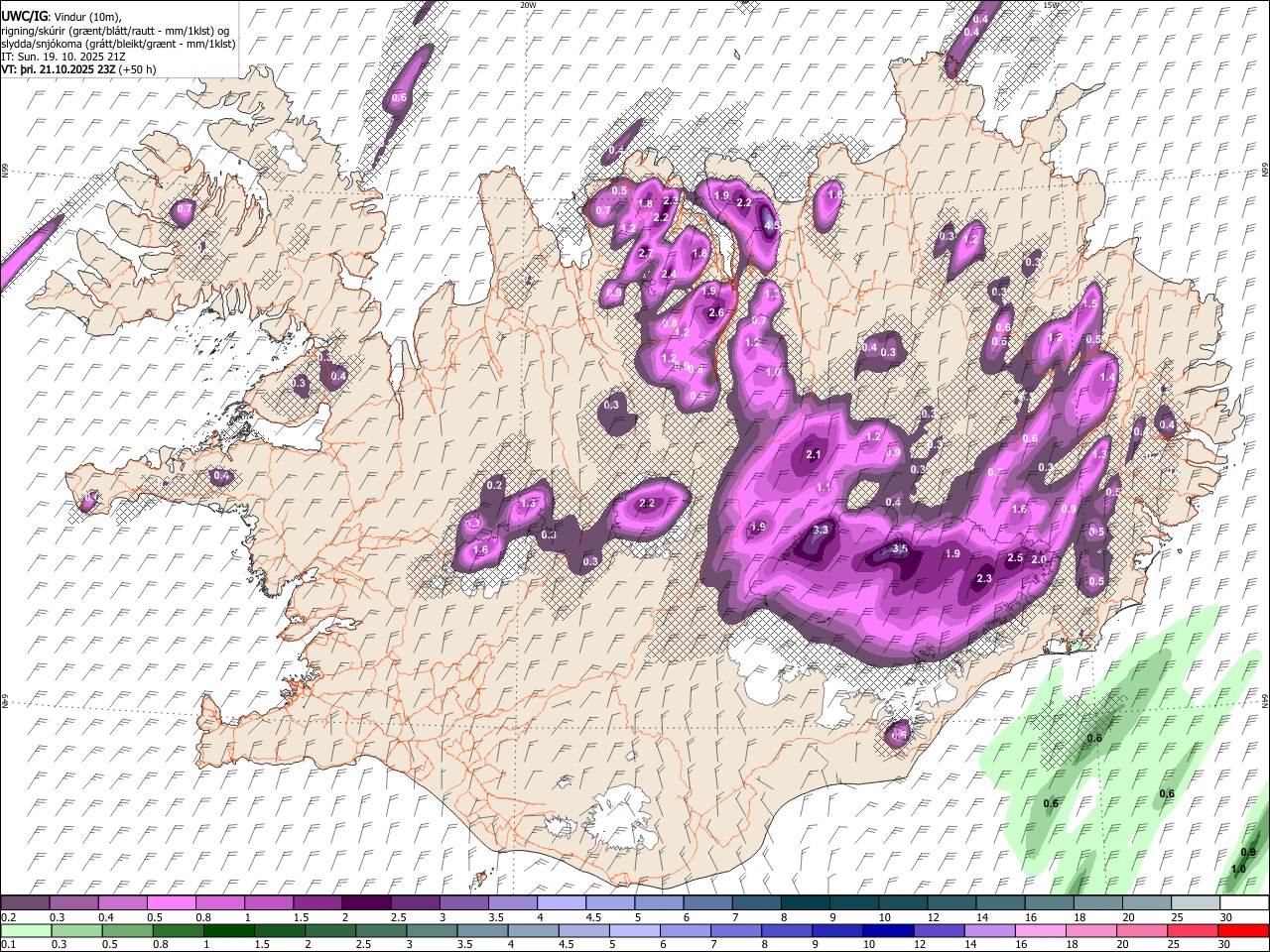Select the upper legend swatch starting at 0.8
The height and width of the screenshot is (952, 1270).
(x=219, y=903)
